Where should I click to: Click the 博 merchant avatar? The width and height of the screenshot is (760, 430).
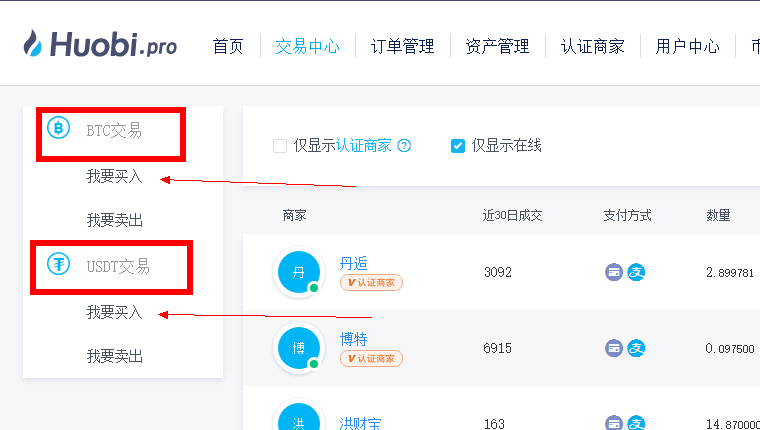(299, 348)
